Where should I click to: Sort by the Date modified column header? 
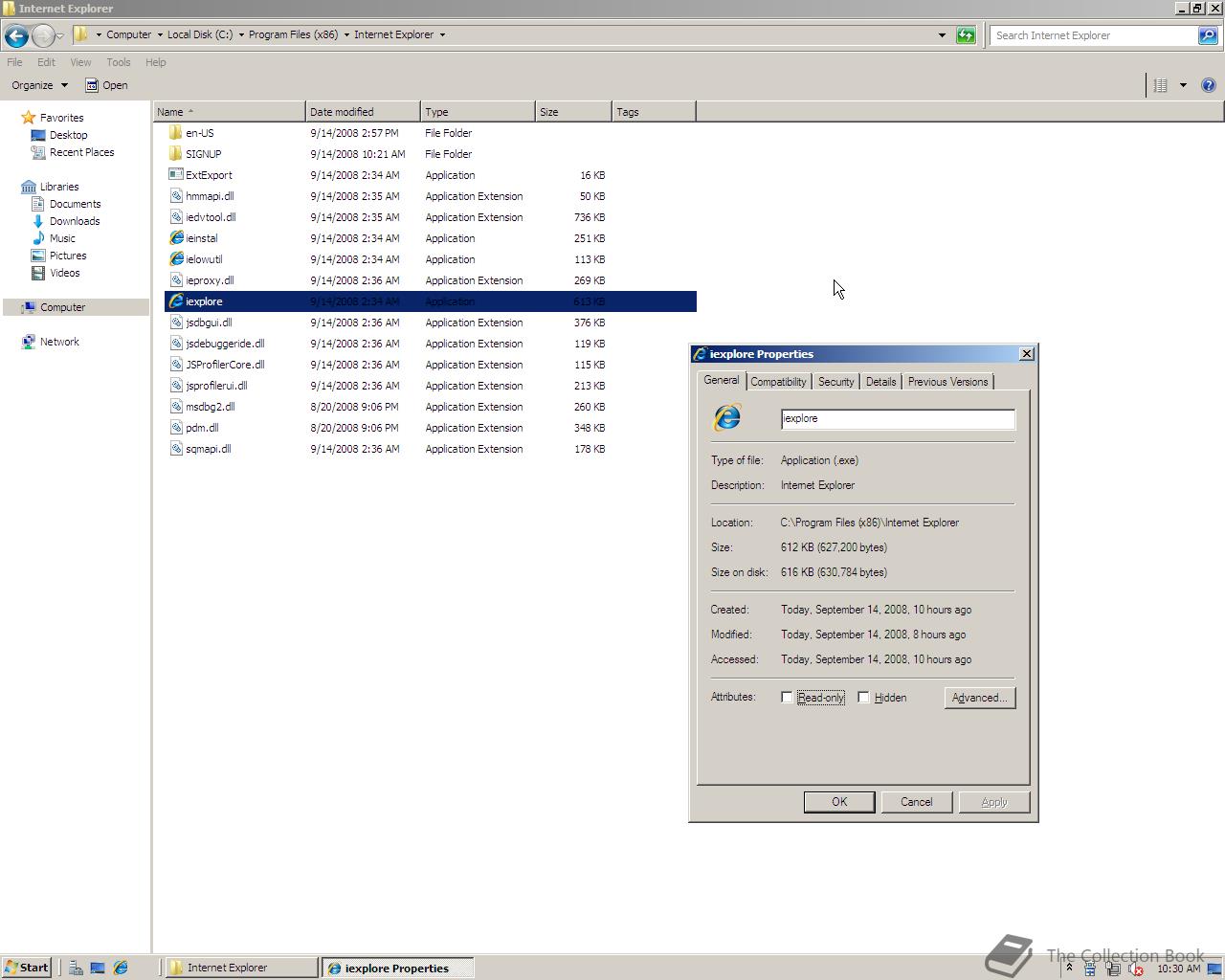pyautogui.click(x=363, y=112)
